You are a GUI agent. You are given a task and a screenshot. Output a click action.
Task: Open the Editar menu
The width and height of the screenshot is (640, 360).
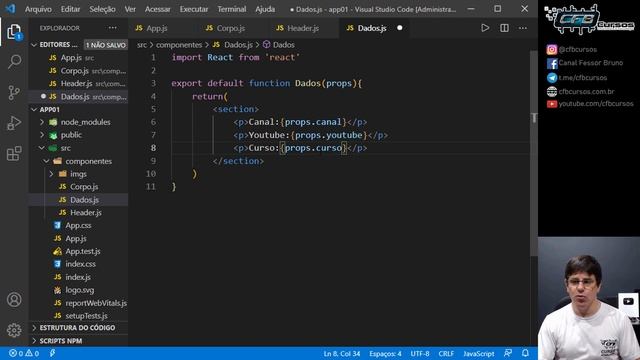pyautogui.click(x=71, y=9)
